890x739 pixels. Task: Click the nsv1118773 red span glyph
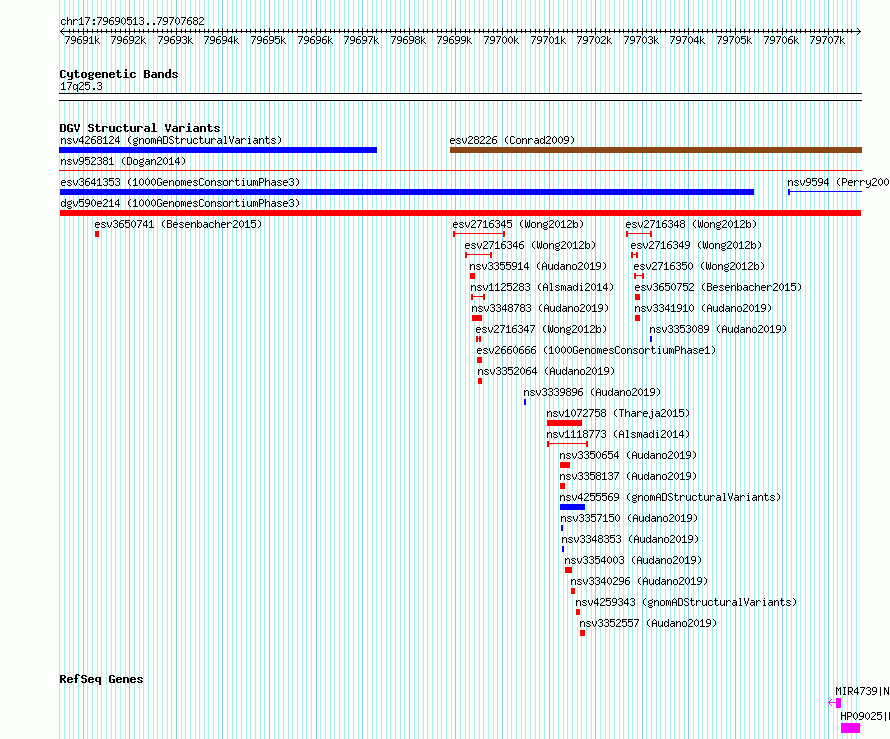pos(568,444)
